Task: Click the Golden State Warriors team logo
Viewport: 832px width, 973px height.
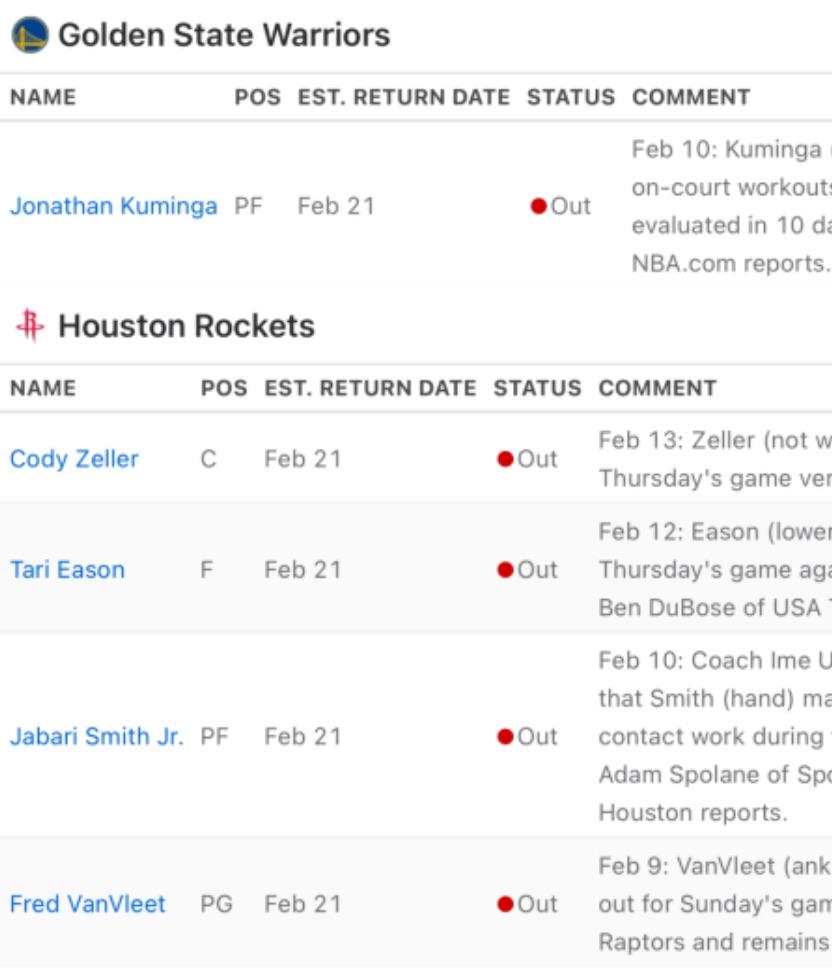Action: click(x=29, y=35)
